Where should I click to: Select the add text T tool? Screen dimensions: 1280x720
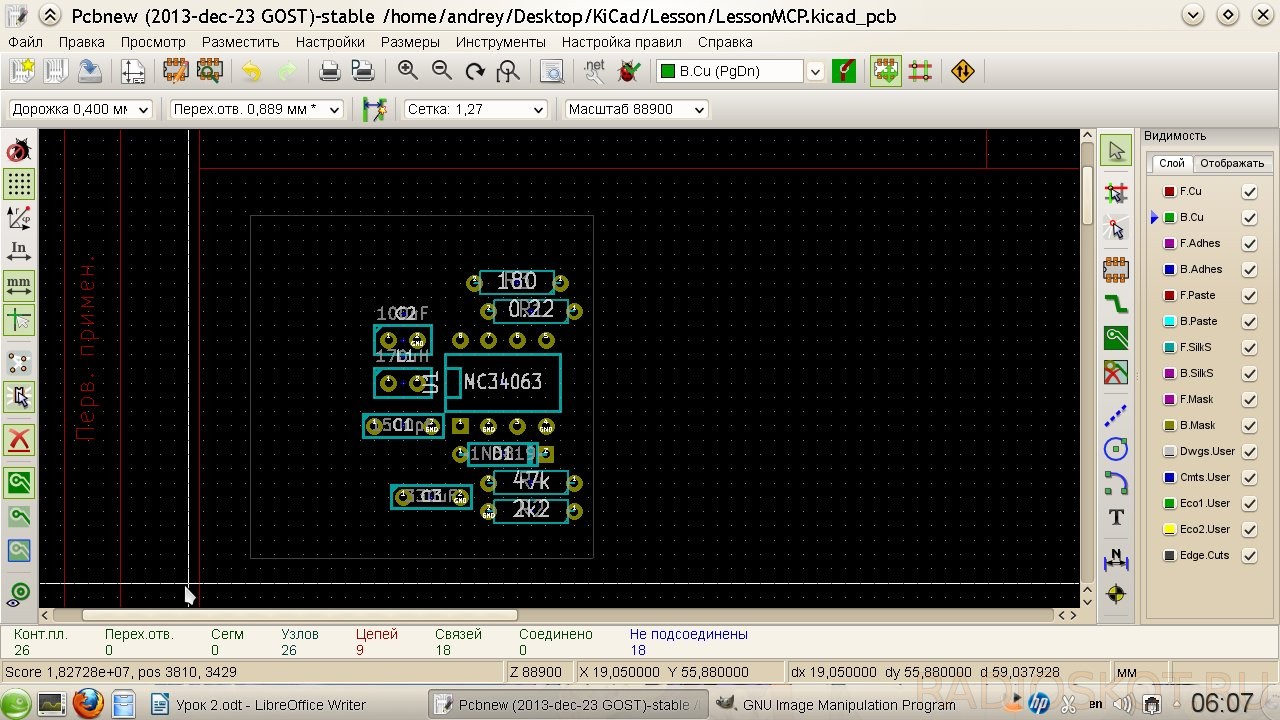pyautogui.click(x=1116, y=517)
